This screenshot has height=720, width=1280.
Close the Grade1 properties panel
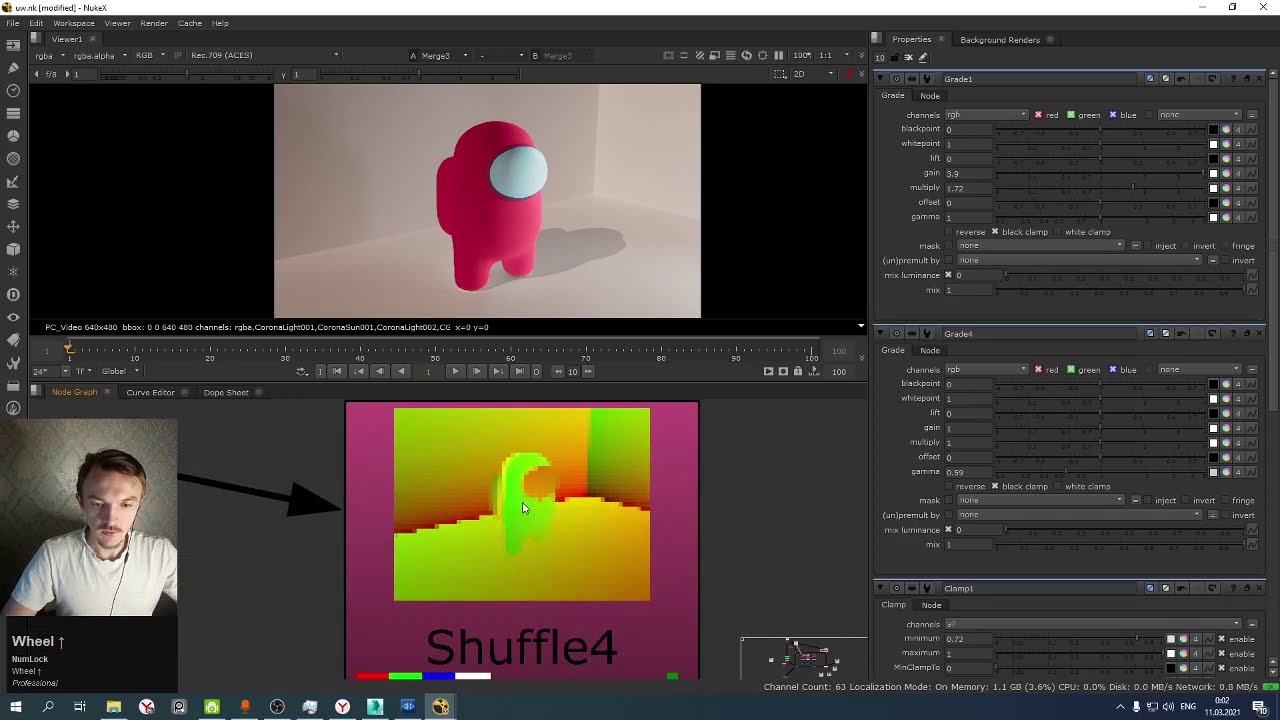pos(1259,79)
